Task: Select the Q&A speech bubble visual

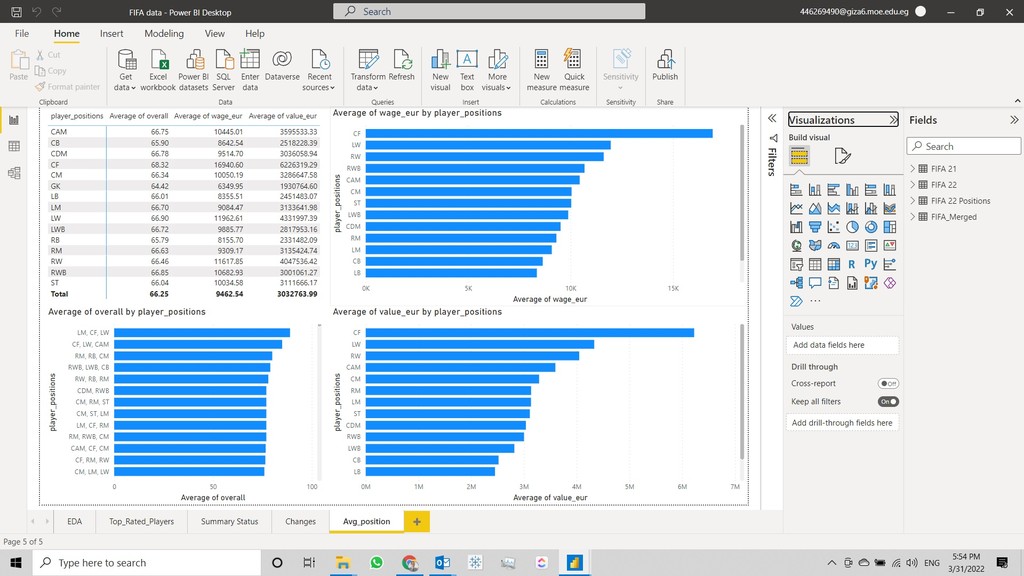Action: click(815, 283)
